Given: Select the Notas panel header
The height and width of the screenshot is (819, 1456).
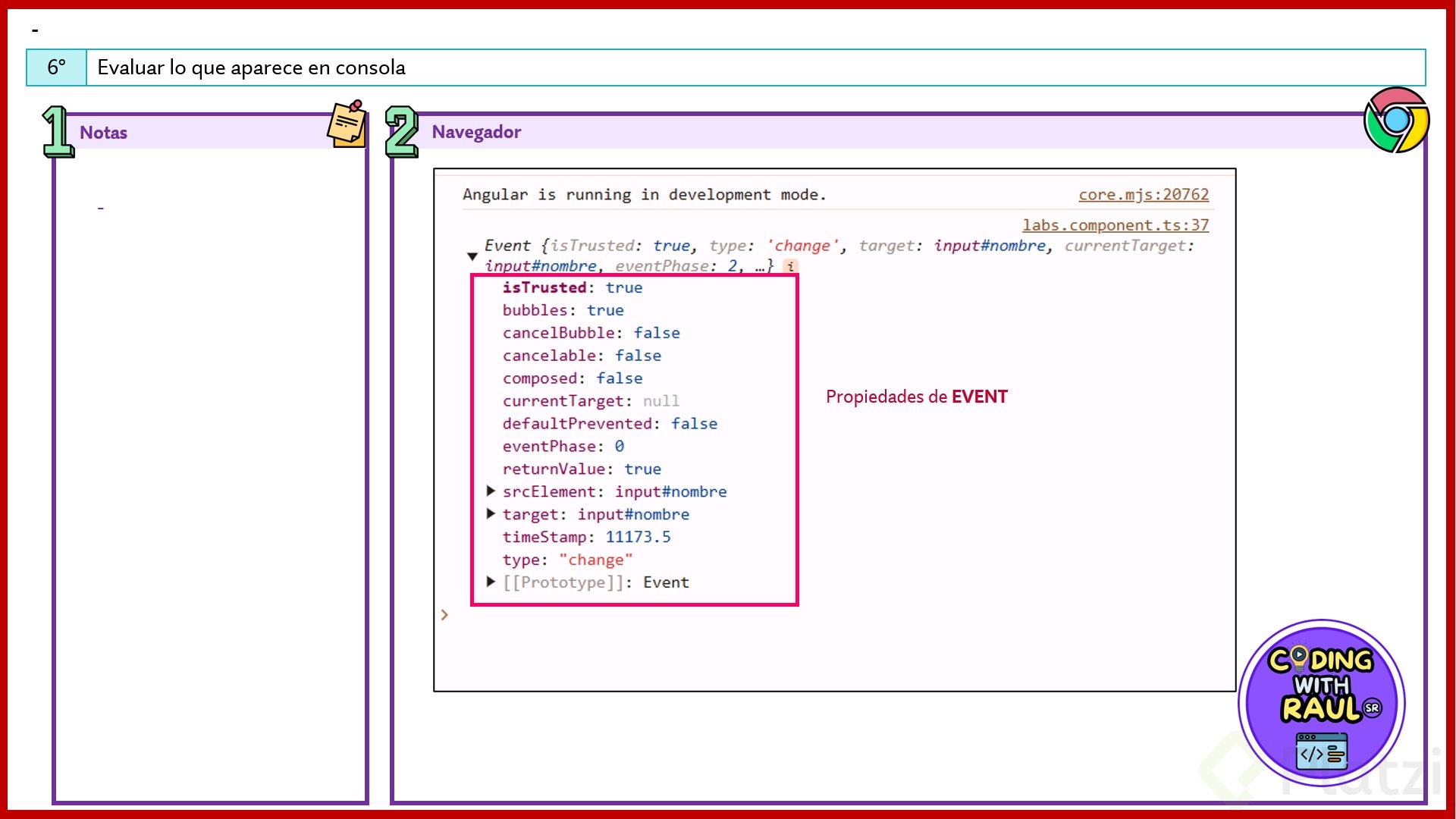Looking at the screenshot, I should [104, 133].
